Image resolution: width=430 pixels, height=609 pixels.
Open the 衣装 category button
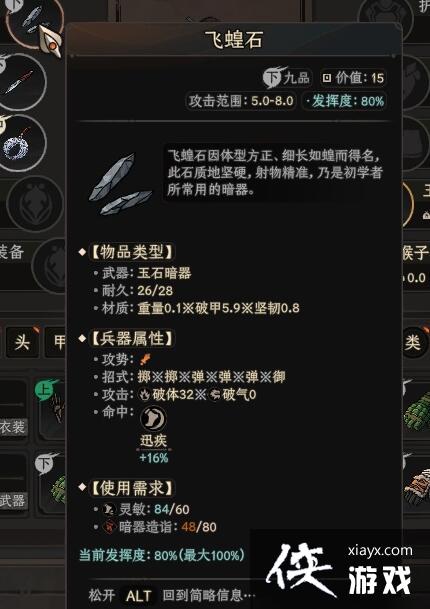coord(13,427)
